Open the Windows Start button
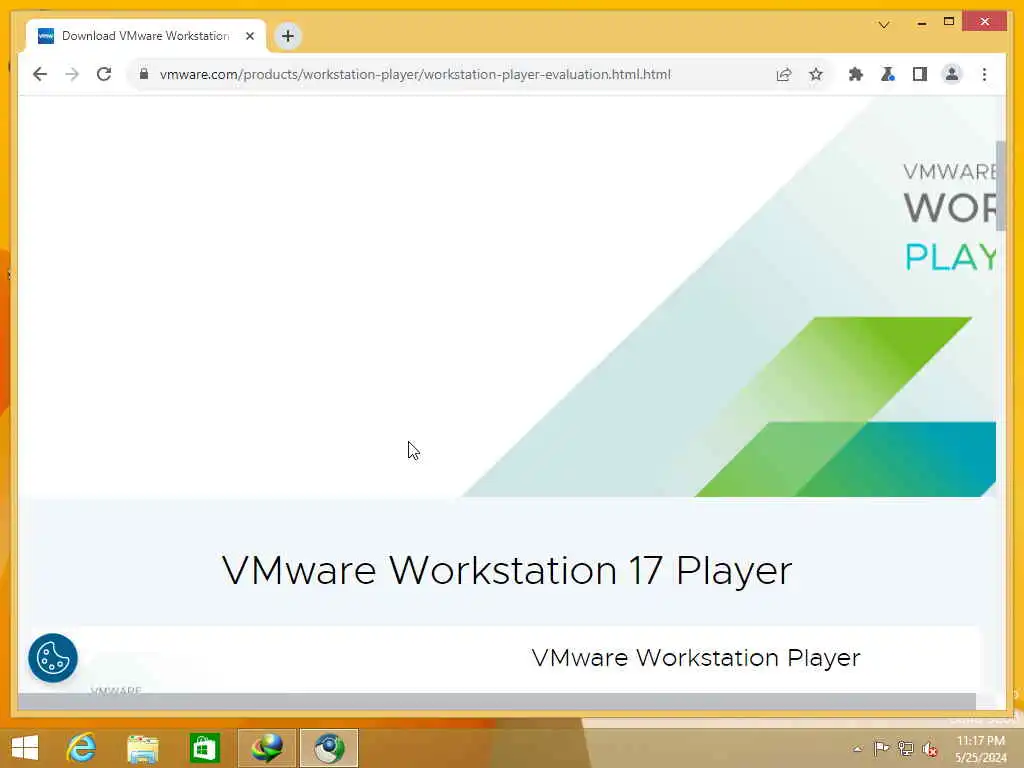1024x768 pixels. pyautogui.click(x=25, y=748)
